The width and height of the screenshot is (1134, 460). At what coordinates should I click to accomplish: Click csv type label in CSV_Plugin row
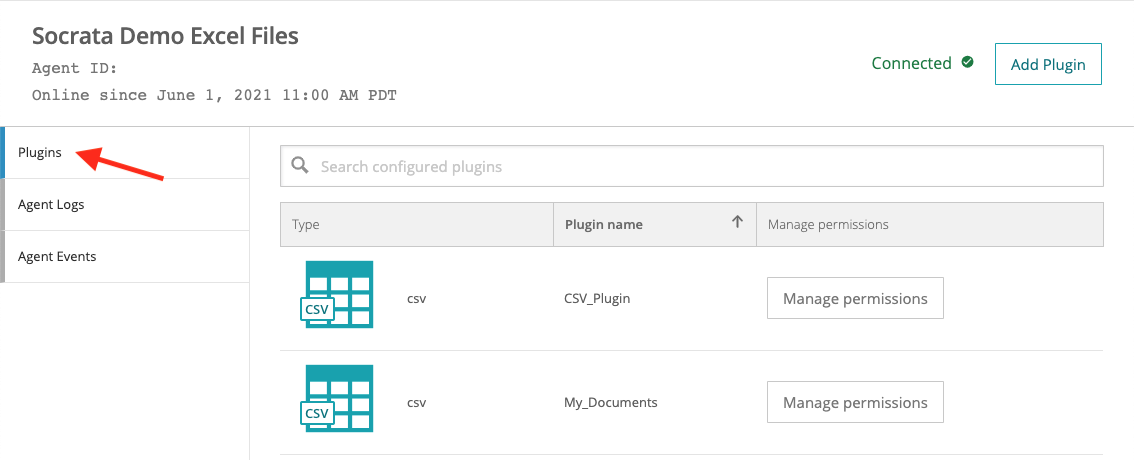(417, 298)
